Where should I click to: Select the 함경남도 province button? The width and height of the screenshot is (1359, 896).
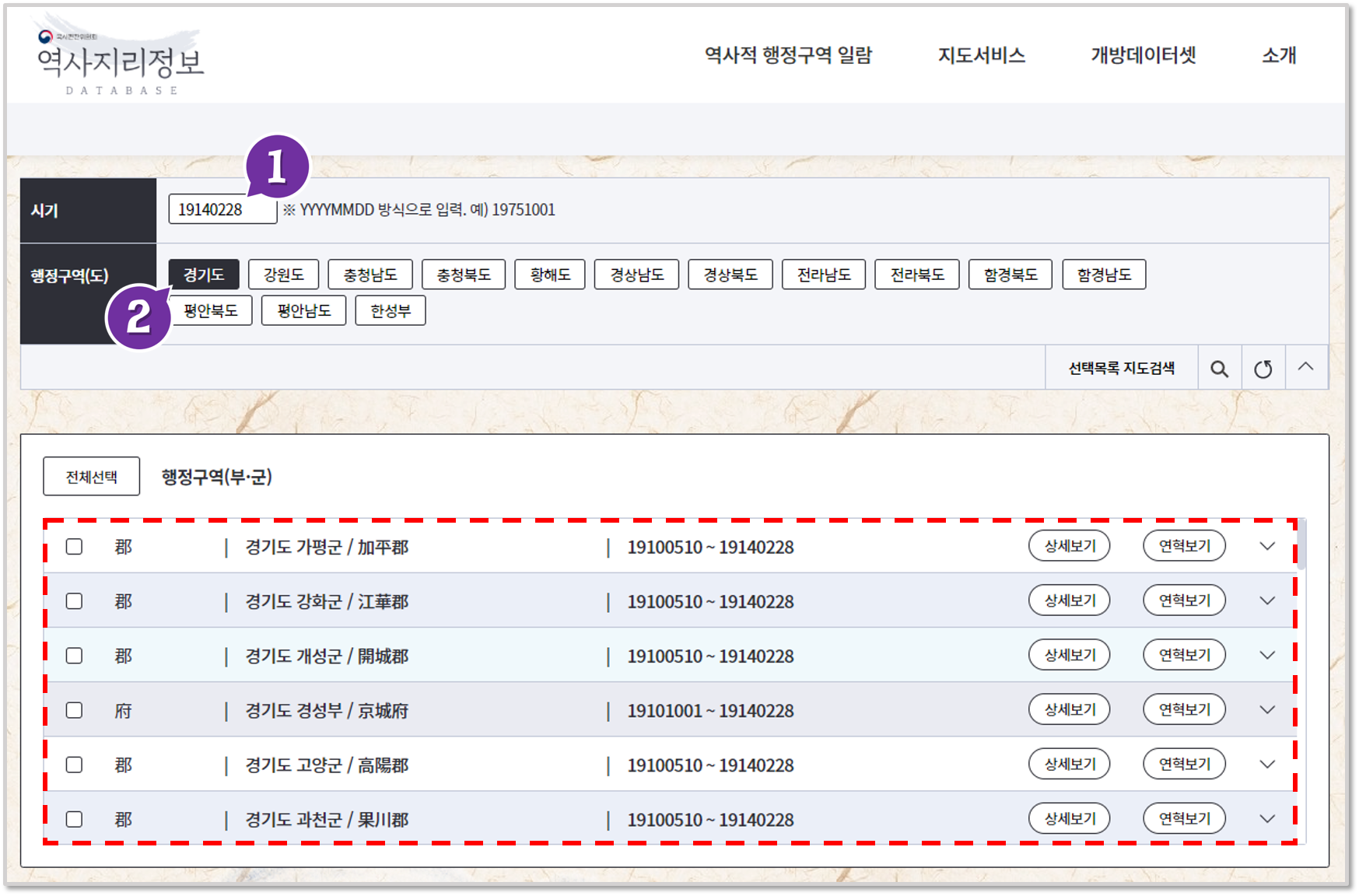[x=1104, y=275]
